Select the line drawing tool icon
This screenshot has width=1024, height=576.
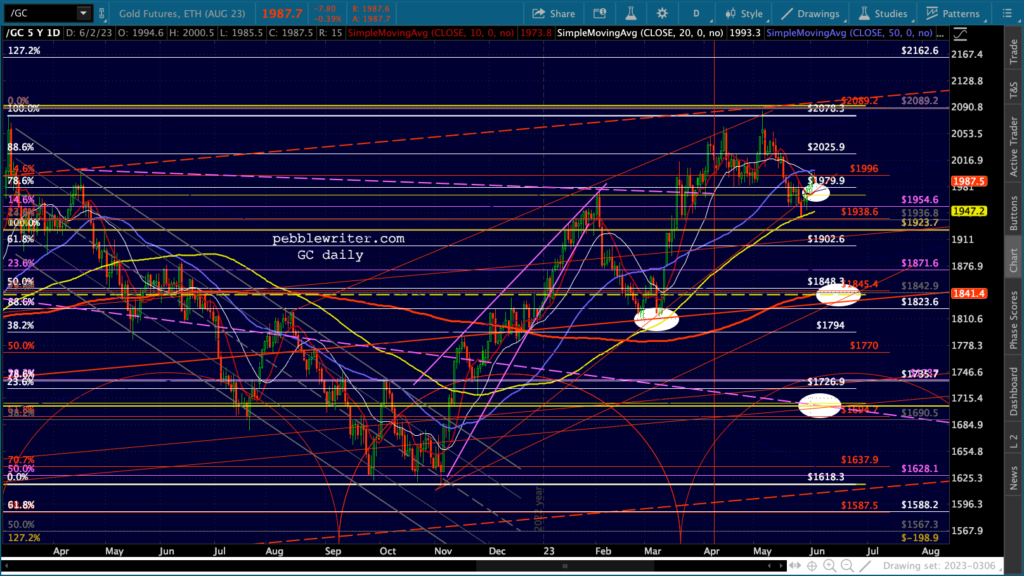click(x=865, y=566)
